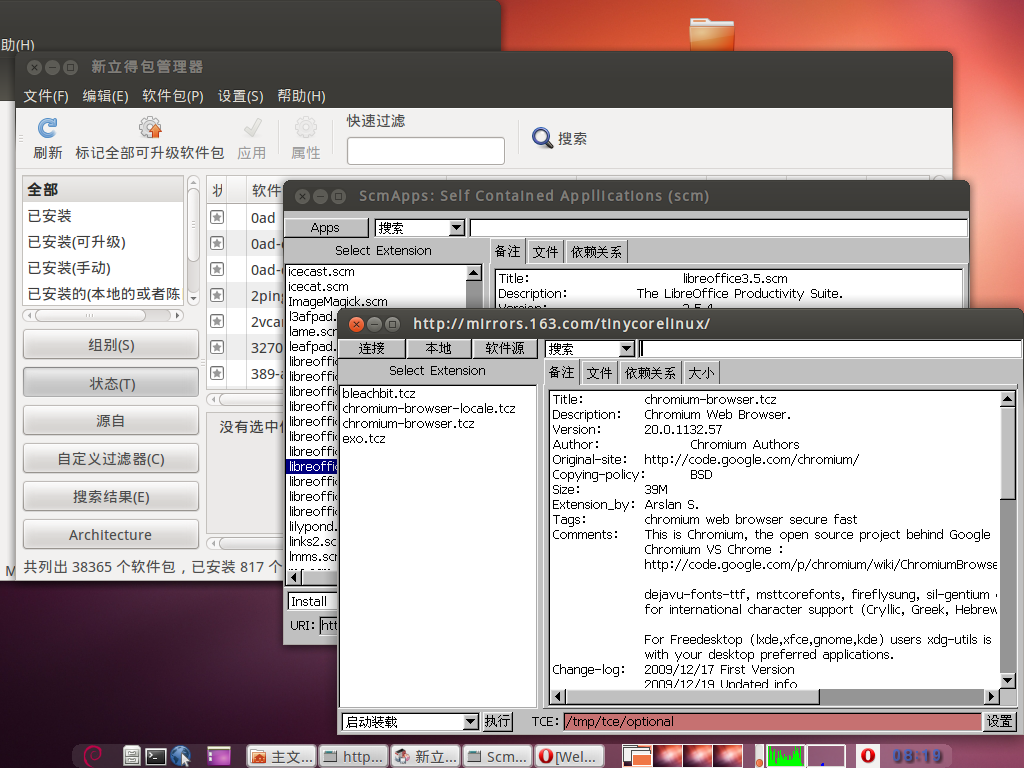1024x768 pixels.
Task: Click the 组别(S) filter button
Action: (111, 345)
